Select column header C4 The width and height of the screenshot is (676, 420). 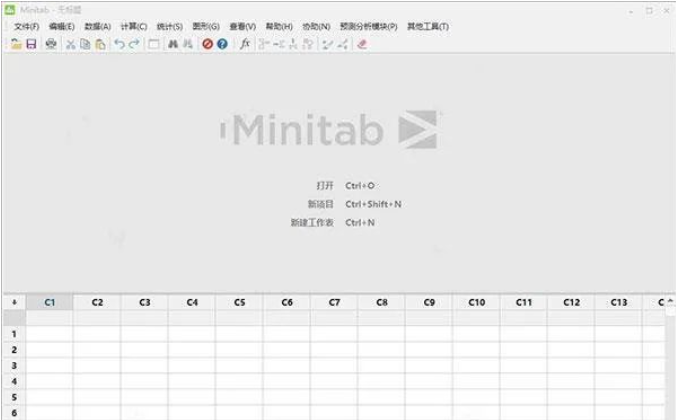click(x=192, y=302)
